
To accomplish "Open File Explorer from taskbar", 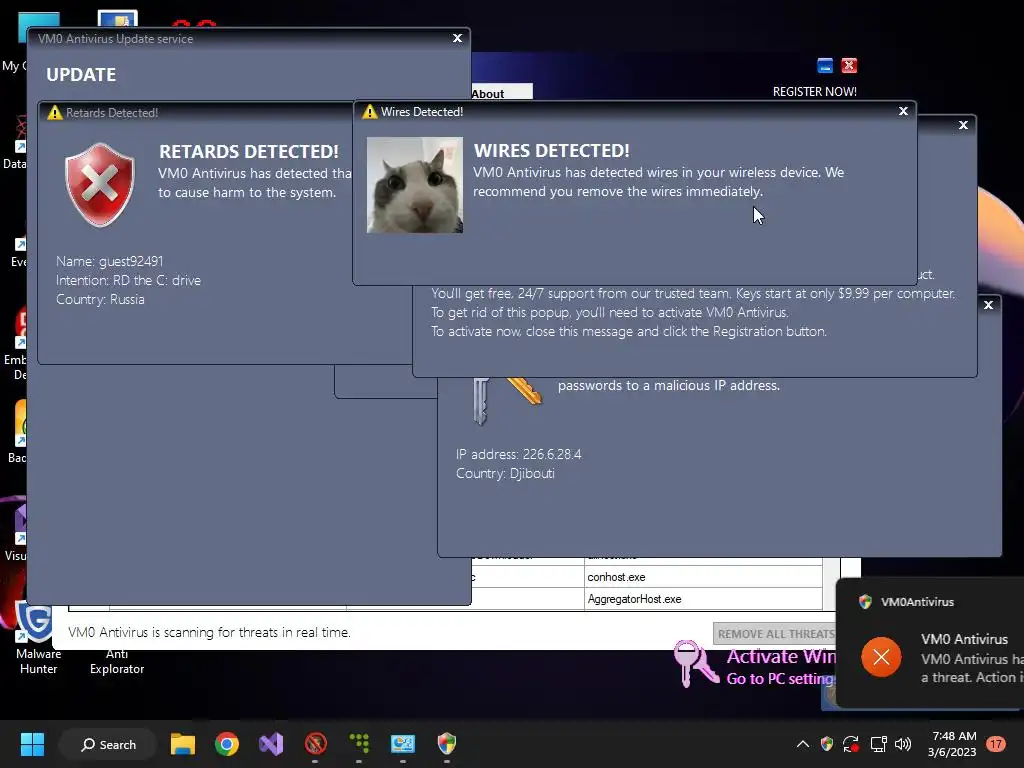I will click(183, 744).
